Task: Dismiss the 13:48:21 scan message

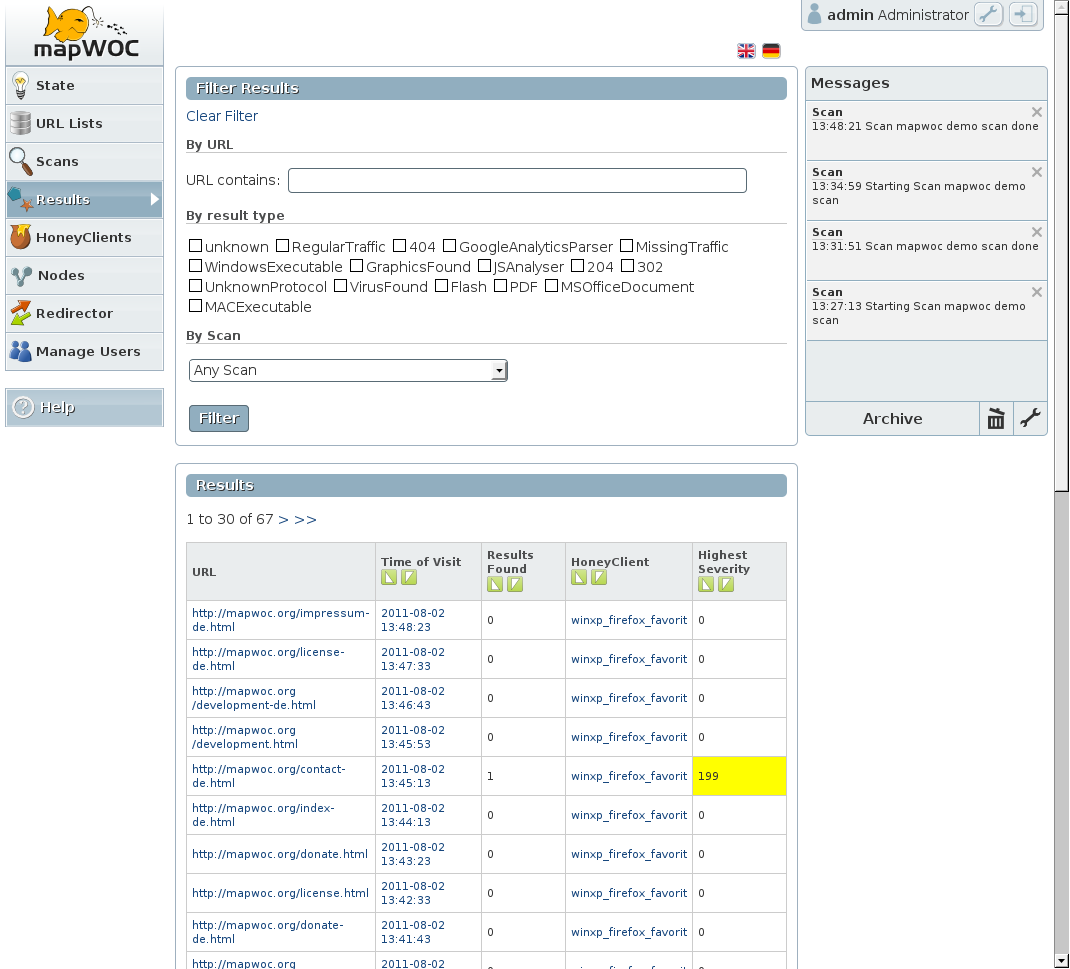Action: [x=1036, y=112]
